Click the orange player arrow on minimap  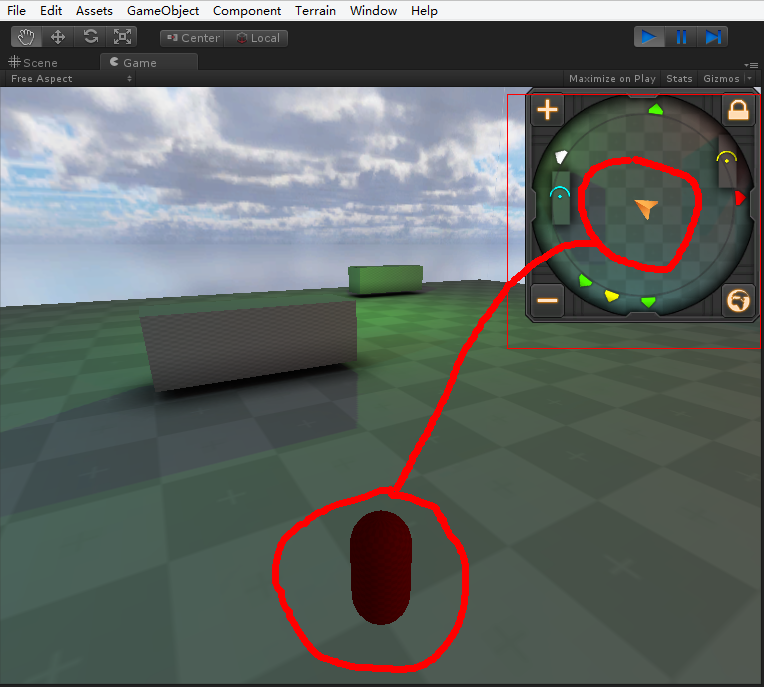647,209
